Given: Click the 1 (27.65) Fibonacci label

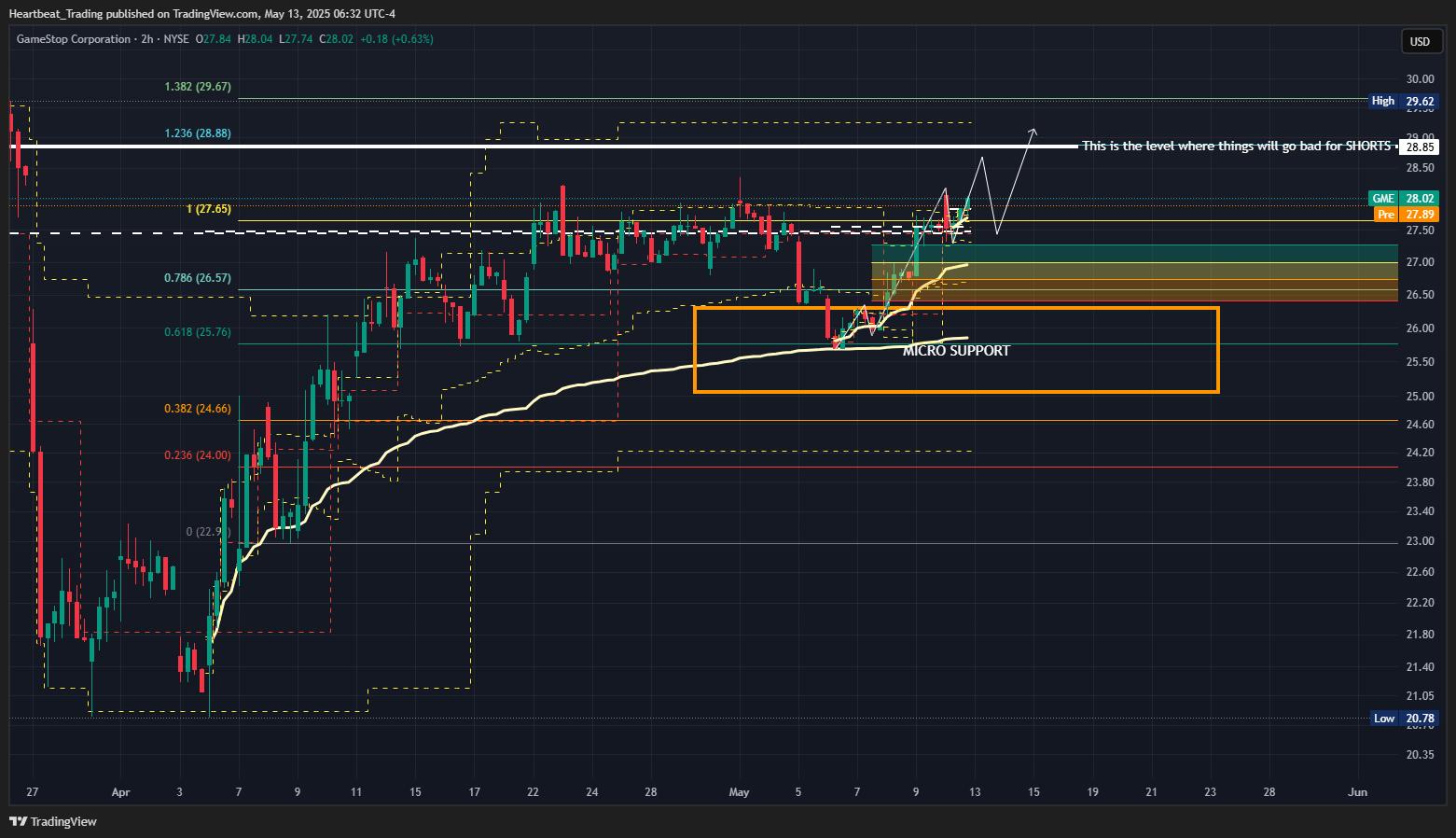Looking at the screenshot, I should coord(209,209).
